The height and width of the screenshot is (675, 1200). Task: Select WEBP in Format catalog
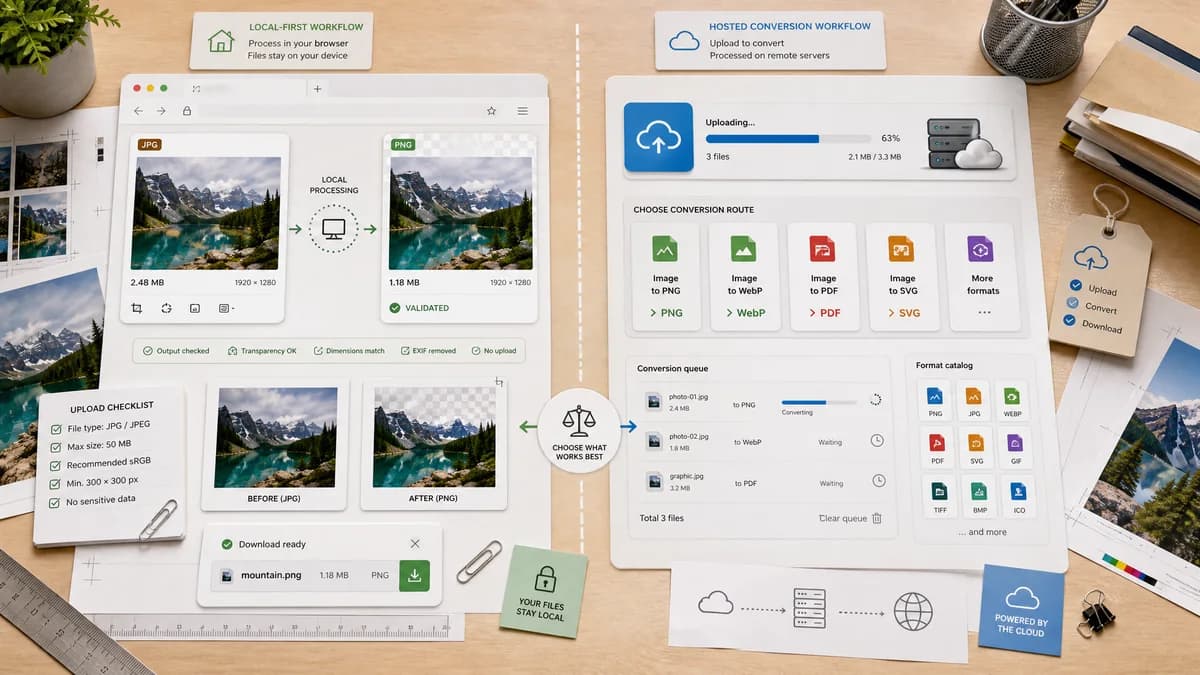pyautogui.click(x=1013, y=401)
